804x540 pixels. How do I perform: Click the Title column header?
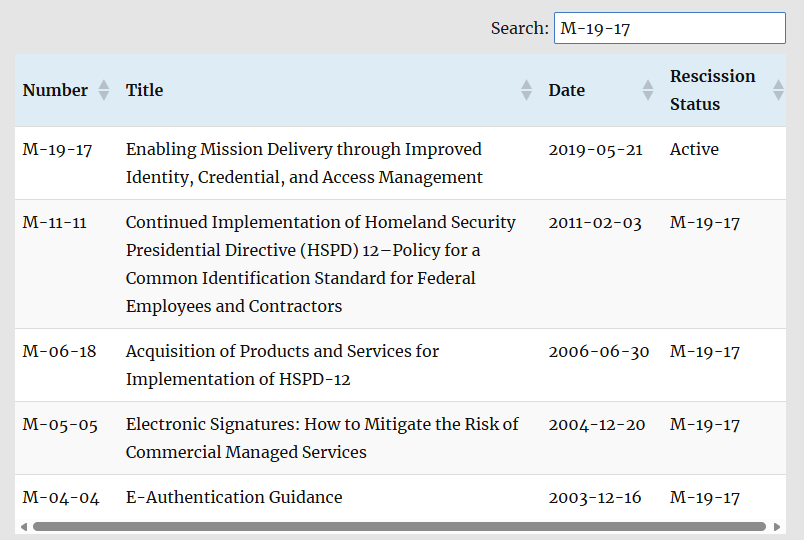click(144, 90)
